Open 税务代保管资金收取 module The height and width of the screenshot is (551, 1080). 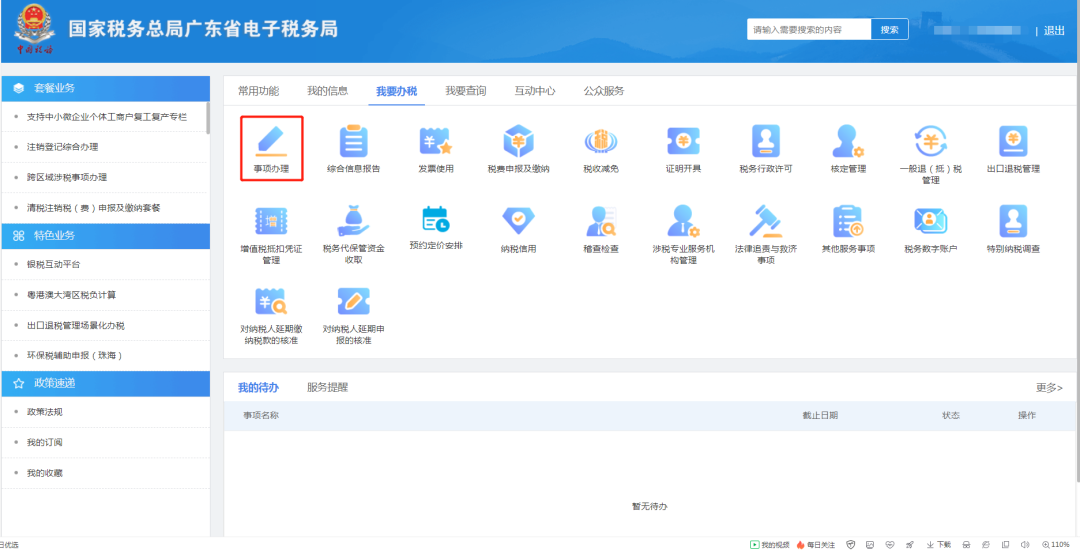(353, 236)
